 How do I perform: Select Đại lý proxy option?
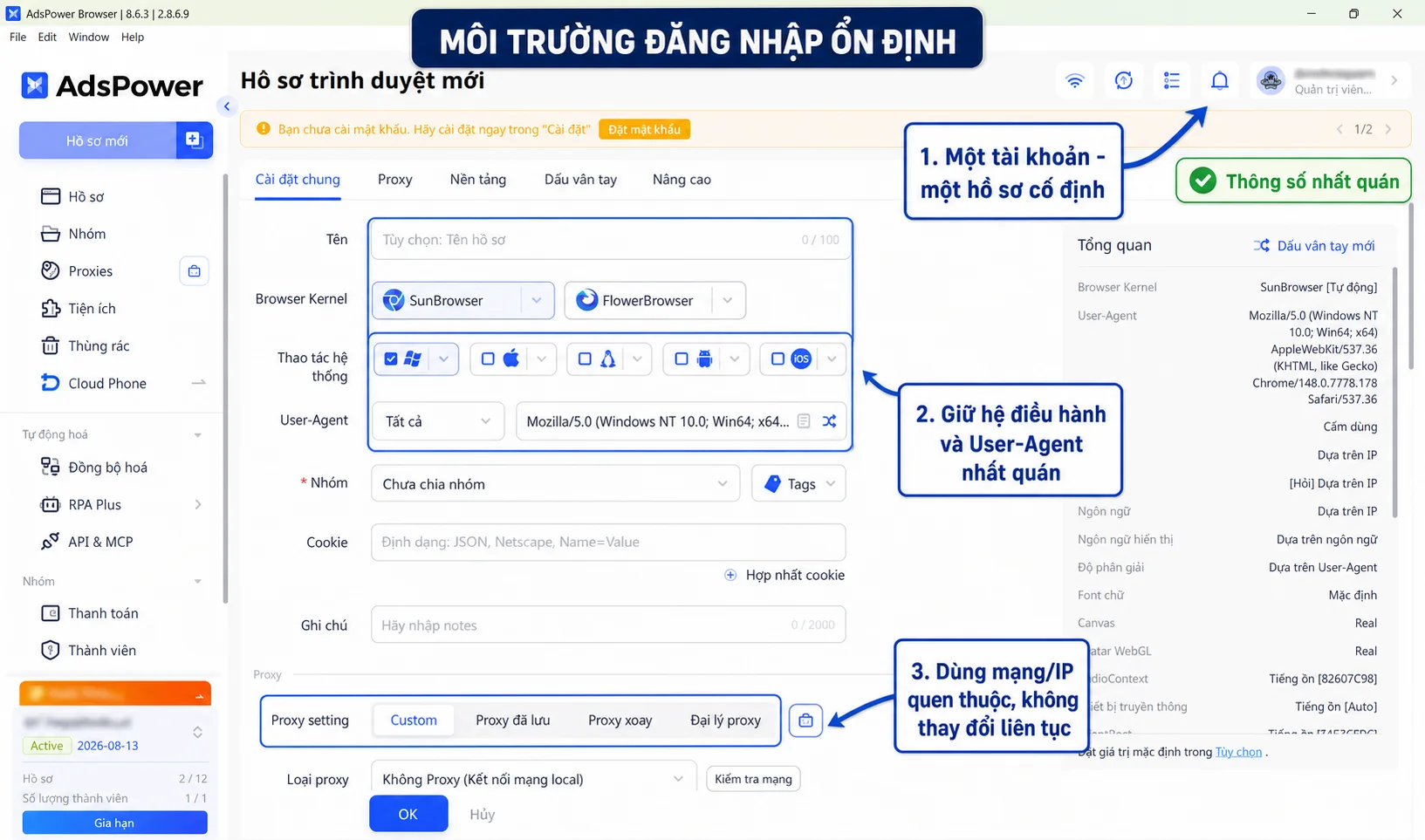coord(725,720)
